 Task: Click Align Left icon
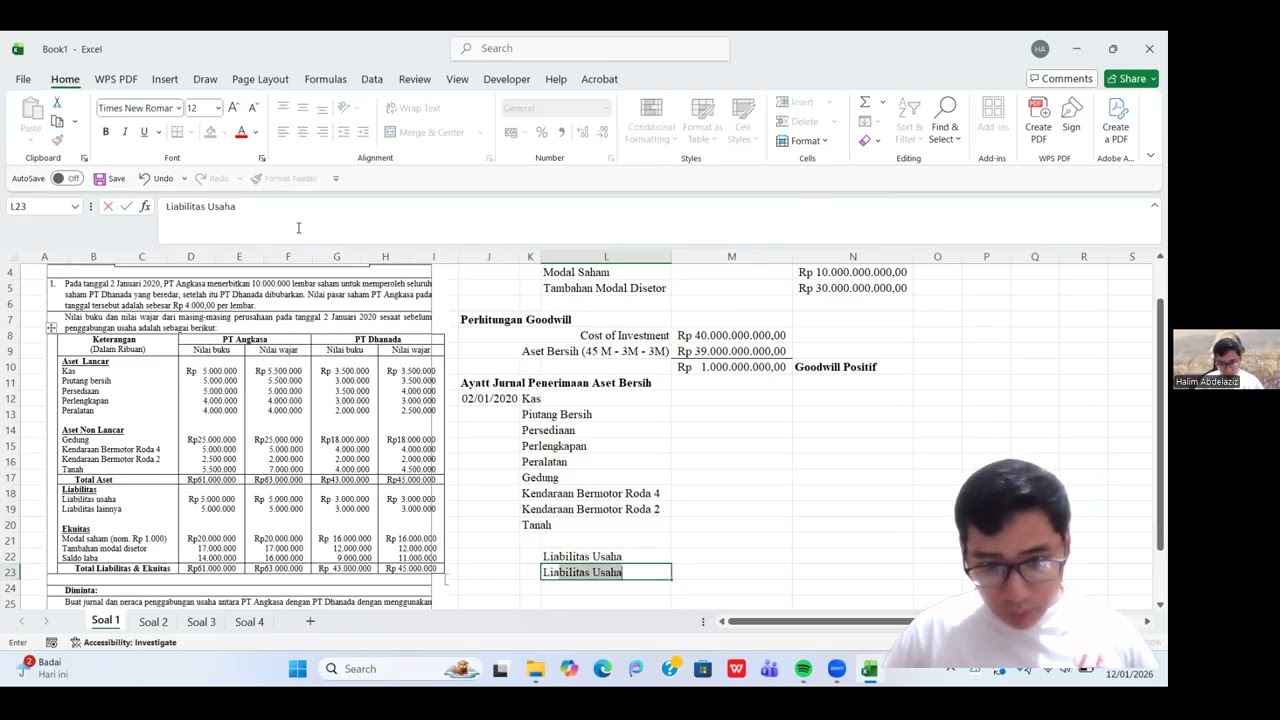click(283, 132)
